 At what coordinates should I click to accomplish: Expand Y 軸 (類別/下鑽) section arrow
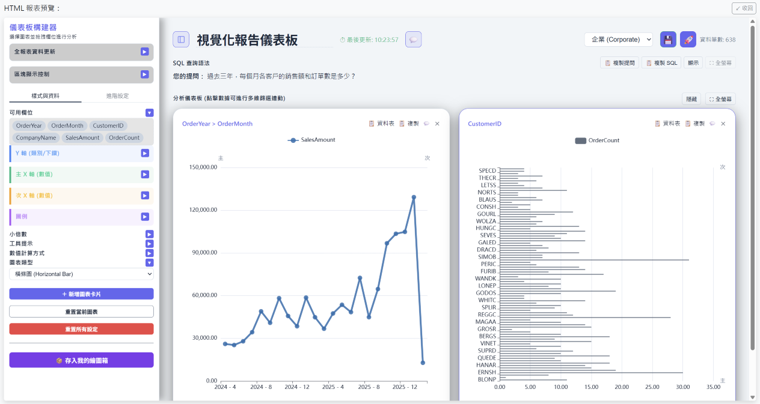click(x=144, y=153)
